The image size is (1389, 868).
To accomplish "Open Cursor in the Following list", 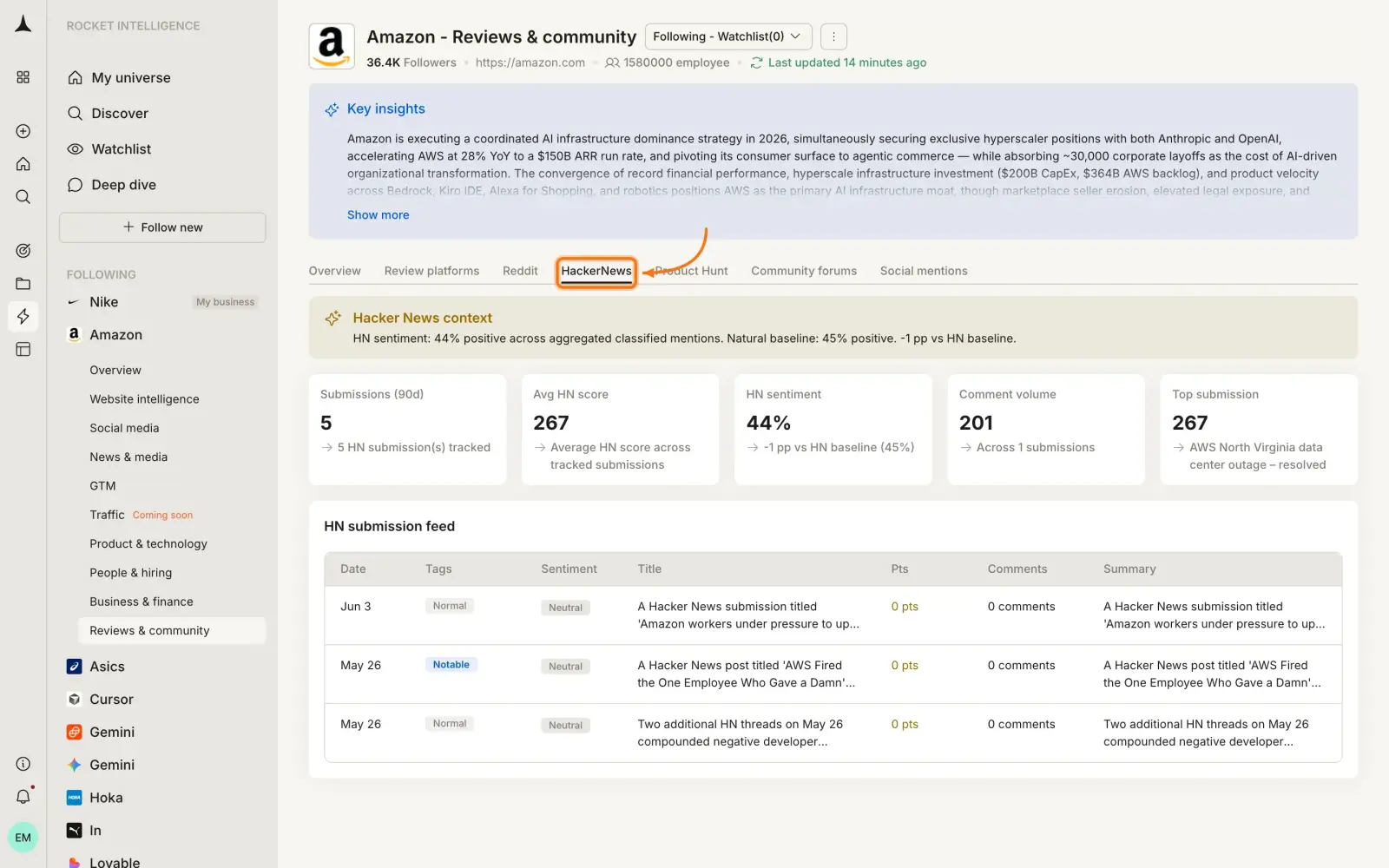I will point(101,700).
